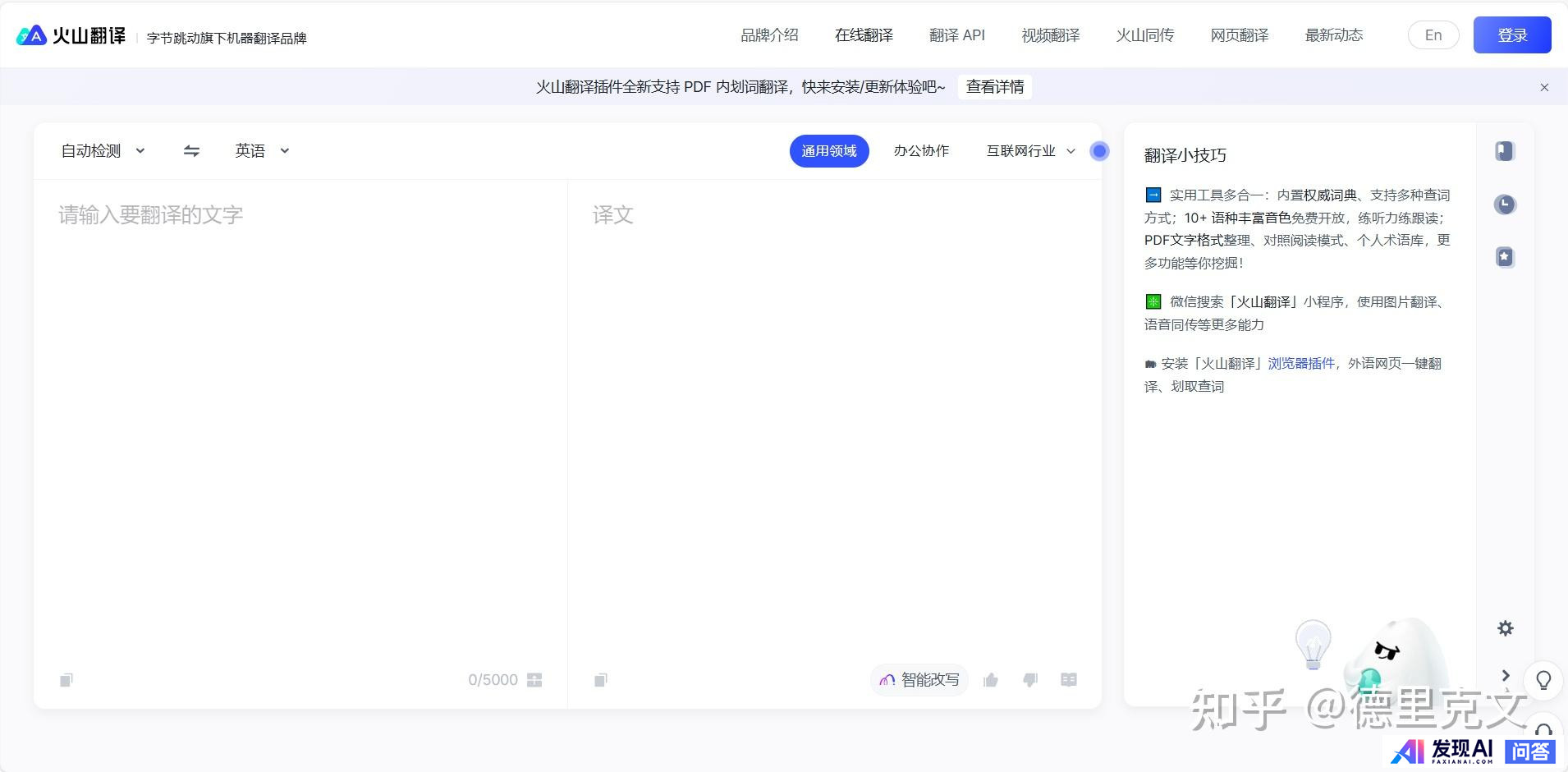
Task: Open translation history clock icon
Action: click(x=1505, y=204)
